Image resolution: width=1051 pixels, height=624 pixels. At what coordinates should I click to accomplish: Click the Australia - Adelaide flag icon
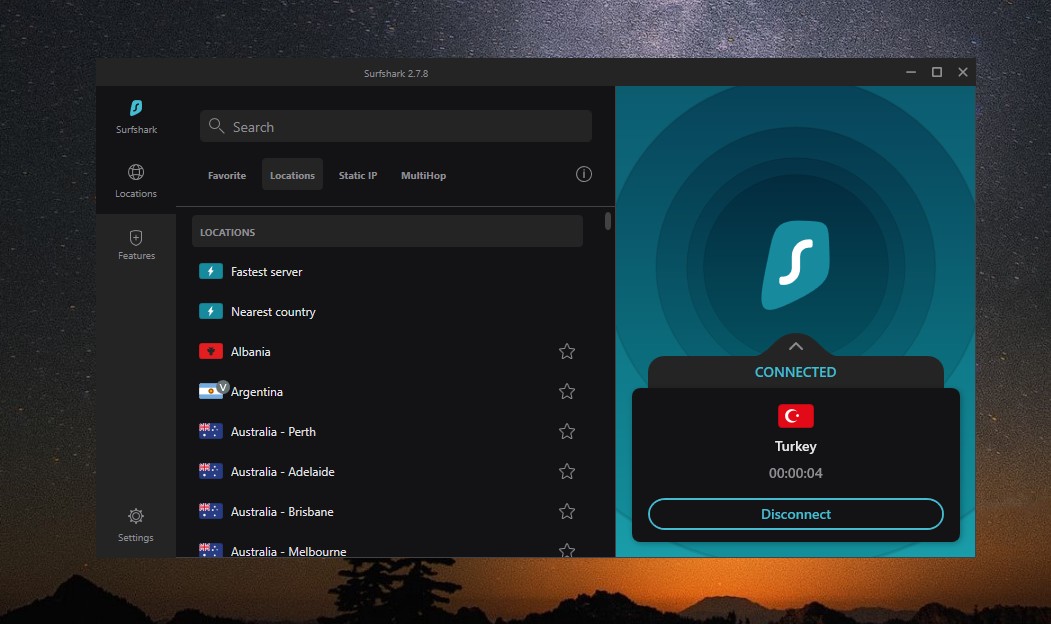click(211, 471)
